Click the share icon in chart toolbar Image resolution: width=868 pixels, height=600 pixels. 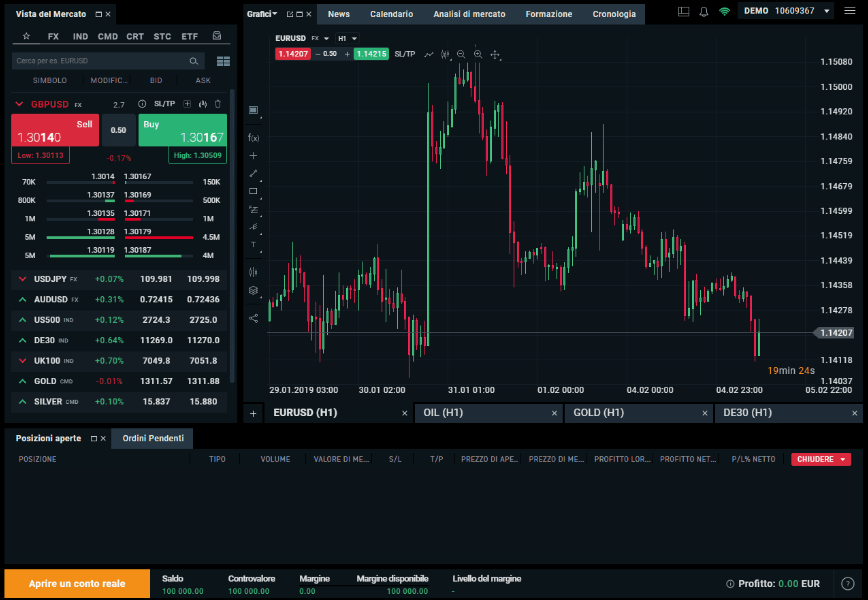(x=253, y=318)
